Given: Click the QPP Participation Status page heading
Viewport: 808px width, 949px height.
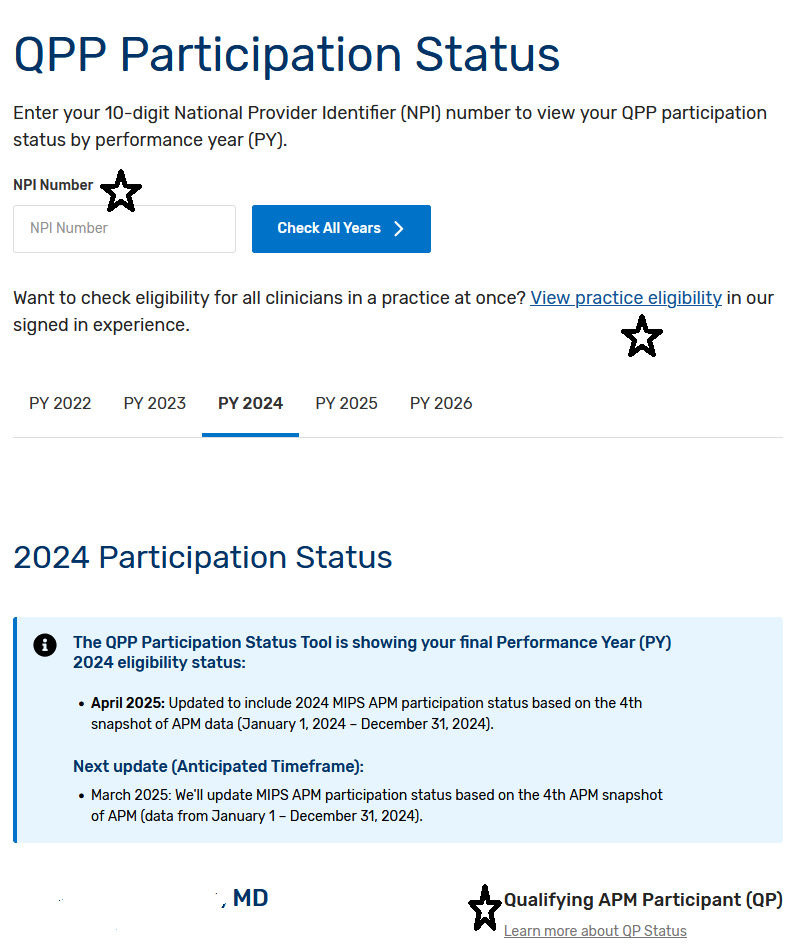Looking at the screenshot, I should pos(287,54).
